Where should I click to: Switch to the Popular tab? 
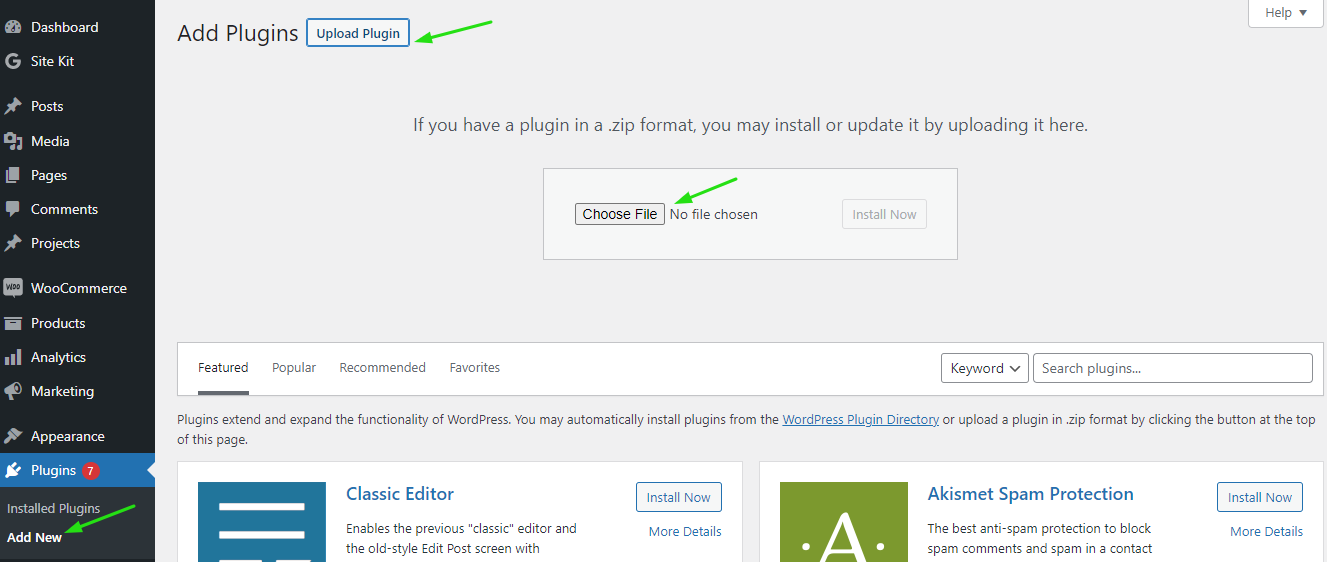pyautogui.click(x=294, y=368)
